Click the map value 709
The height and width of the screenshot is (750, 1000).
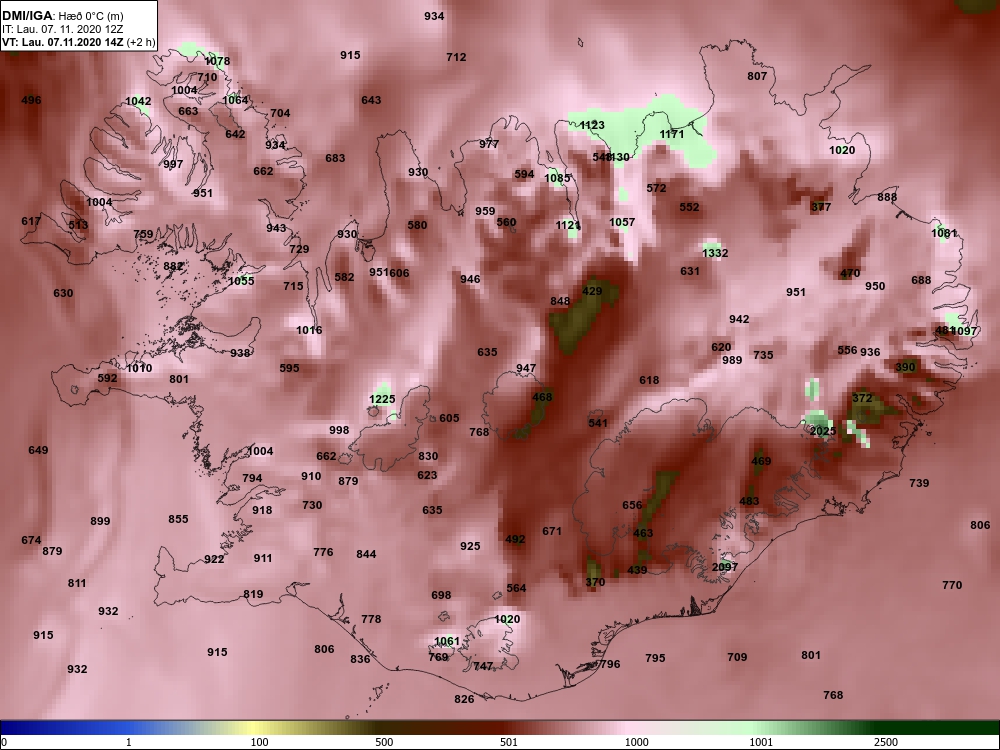point(737,657)
